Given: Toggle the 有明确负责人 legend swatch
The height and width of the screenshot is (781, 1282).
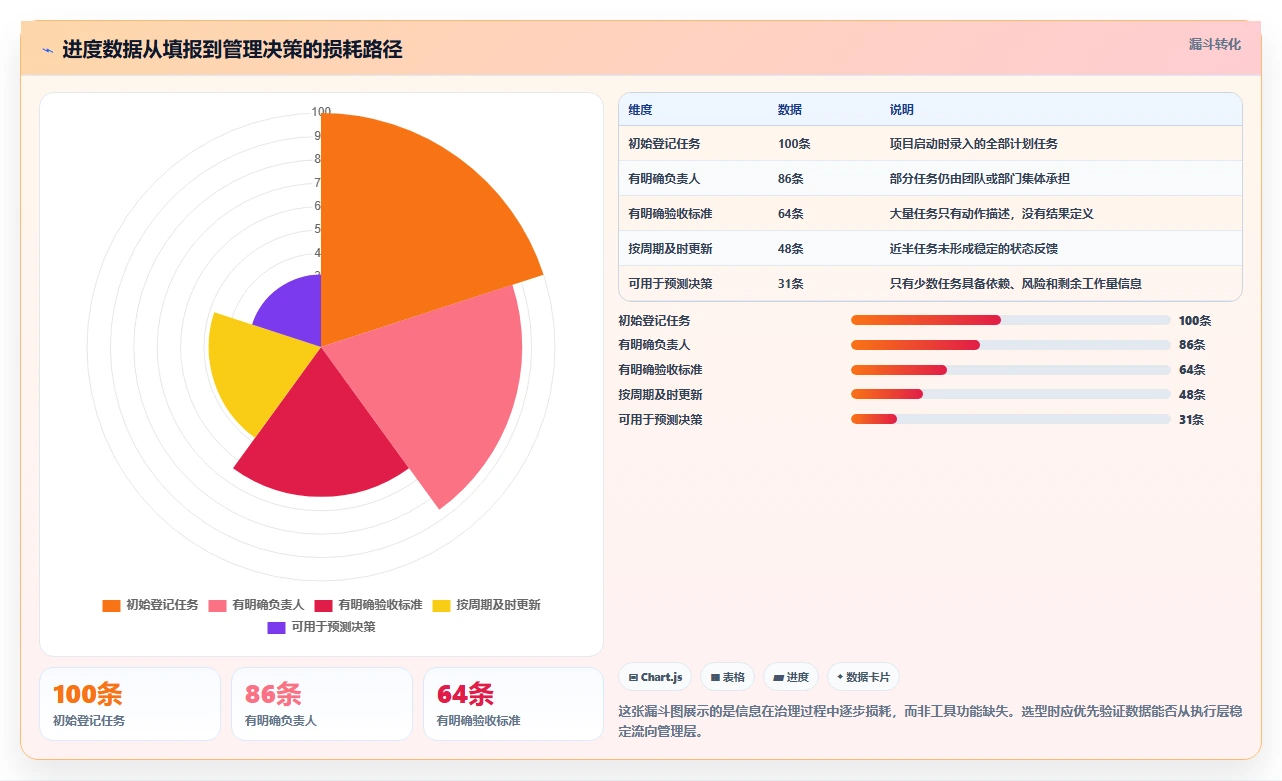Looking at the screenshot, I should click(x=217, y=605).
